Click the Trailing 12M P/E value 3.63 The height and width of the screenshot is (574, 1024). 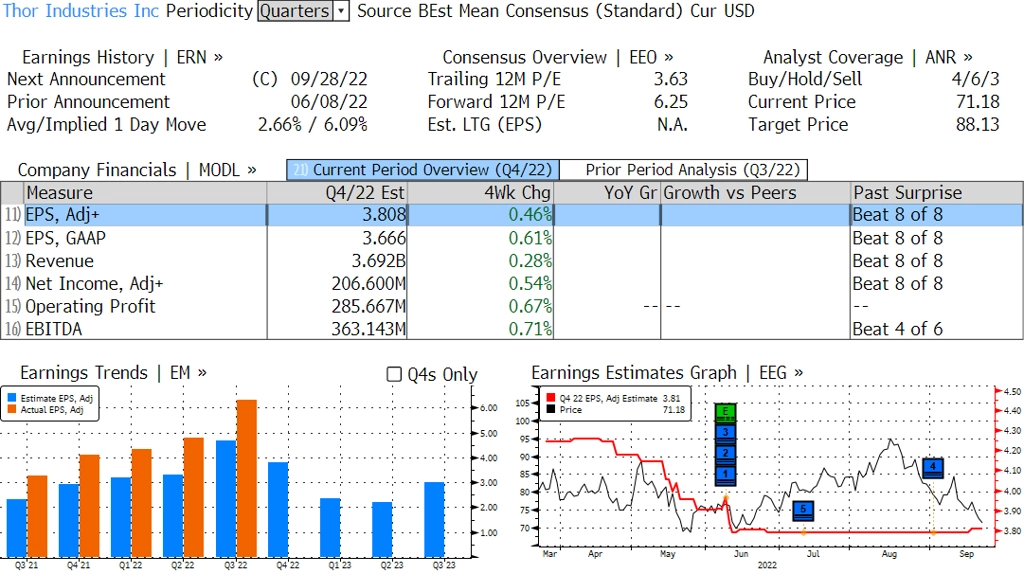[x=671, y=79]
